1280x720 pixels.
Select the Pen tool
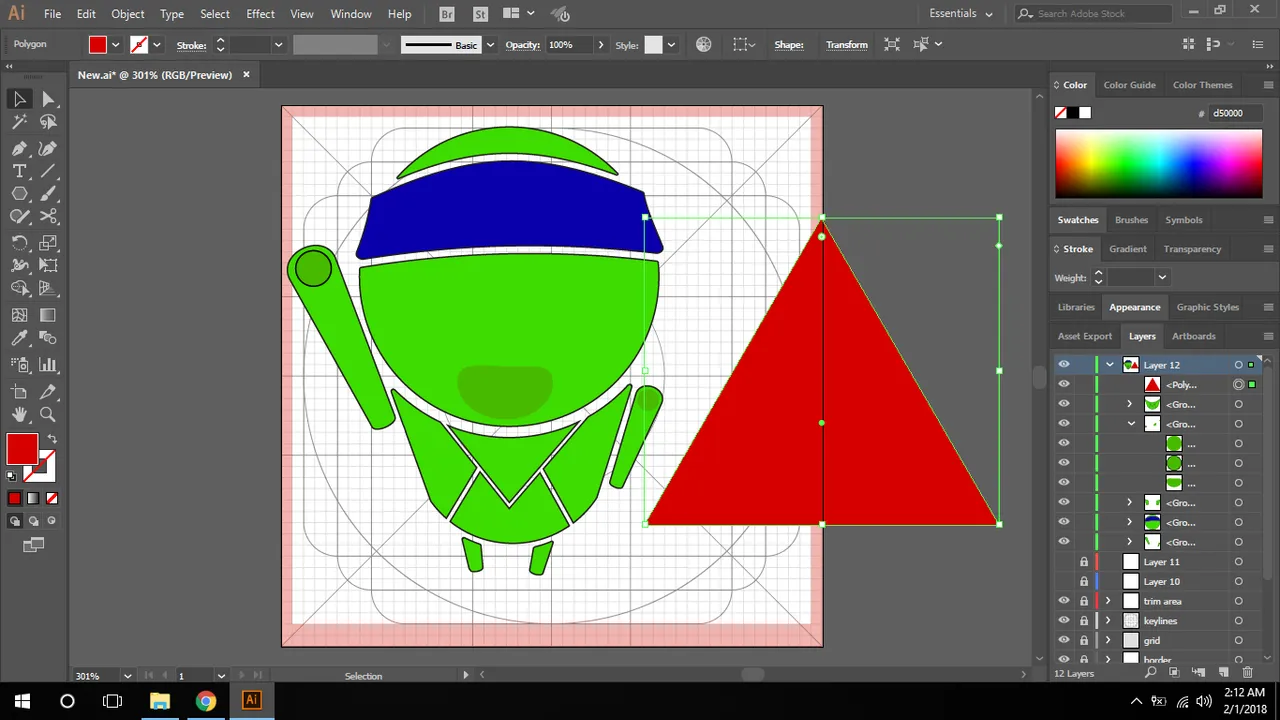click(x=19, y=148)
